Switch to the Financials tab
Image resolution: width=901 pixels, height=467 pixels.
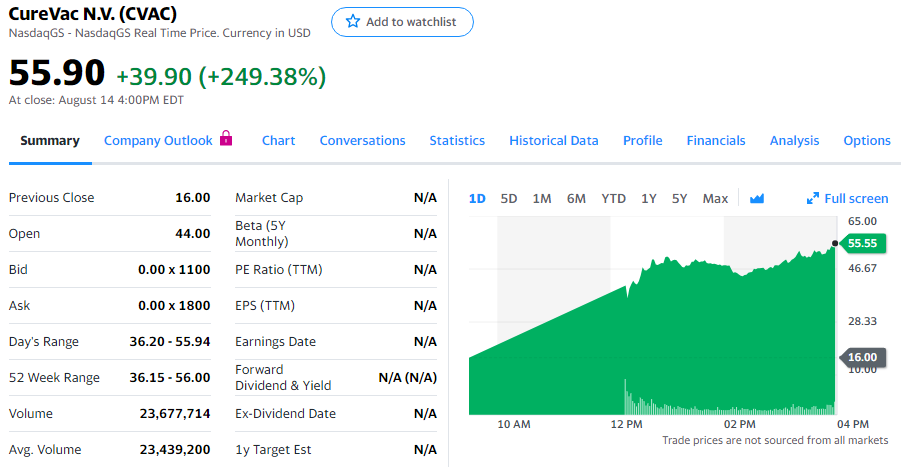pos(716,141)
